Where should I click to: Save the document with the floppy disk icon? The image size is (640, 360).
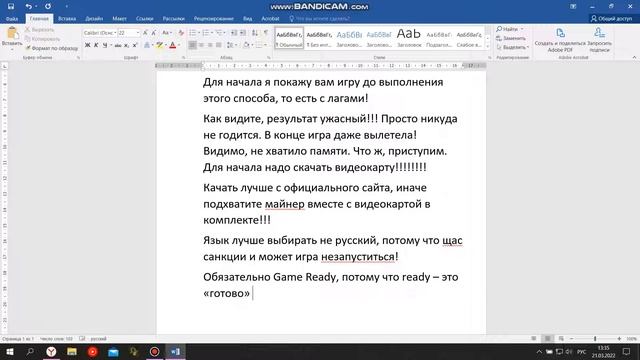click(x=11, y=7)
